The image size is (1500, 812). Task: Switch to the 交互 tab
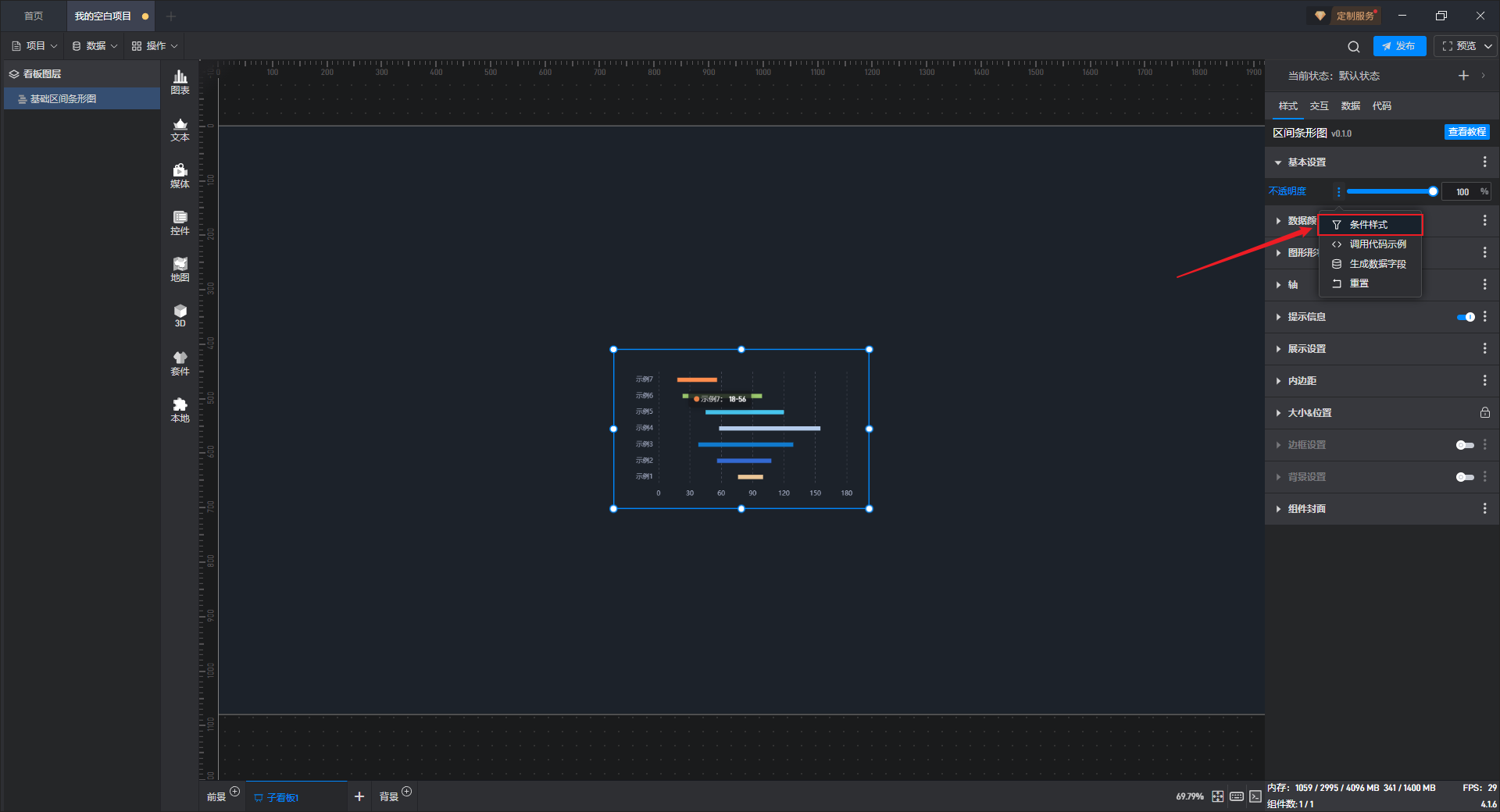(x=1319, y=106)
